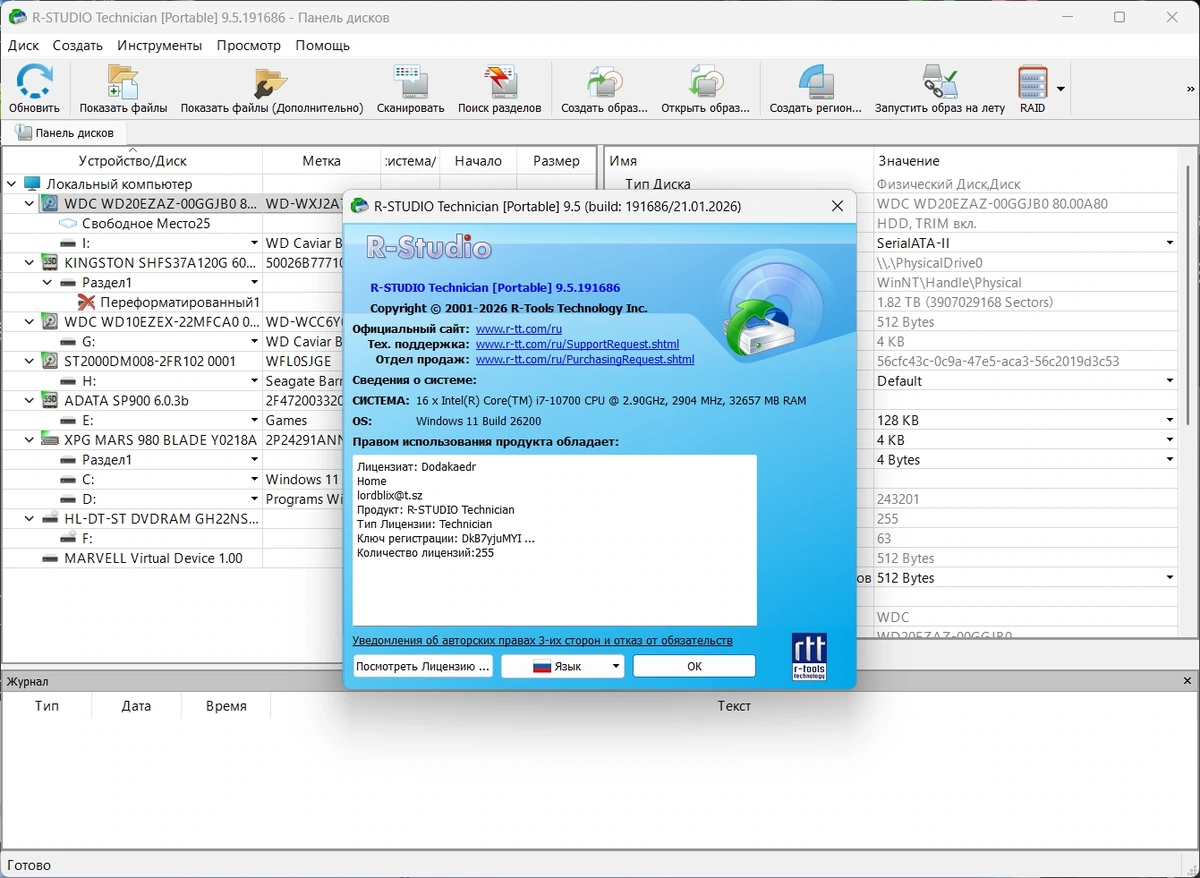Viewport: 1200px width, 878px height.
Task: Click the Размер column header
Action: (556, 161)
